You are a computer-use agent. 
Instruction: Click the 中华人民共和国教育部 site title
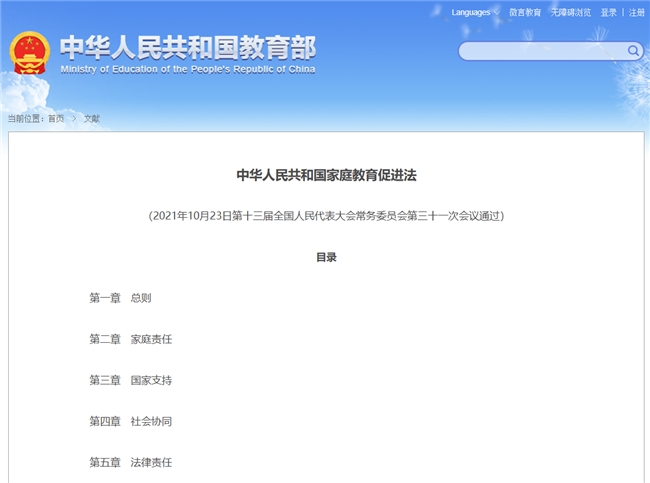187,47
